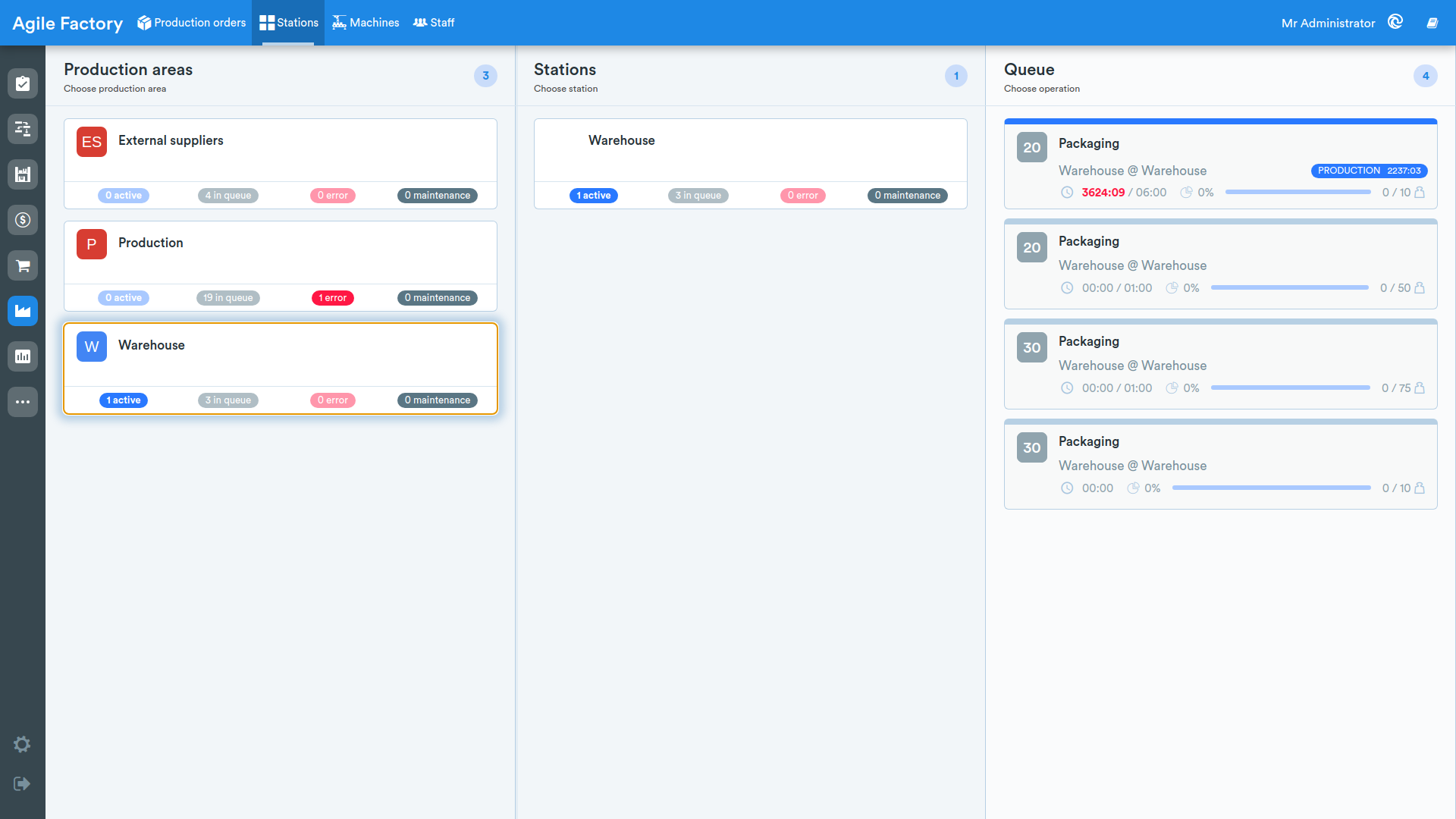Select the Production area card
Viewport: 1456px width, 819px height.
click(281, 266)
